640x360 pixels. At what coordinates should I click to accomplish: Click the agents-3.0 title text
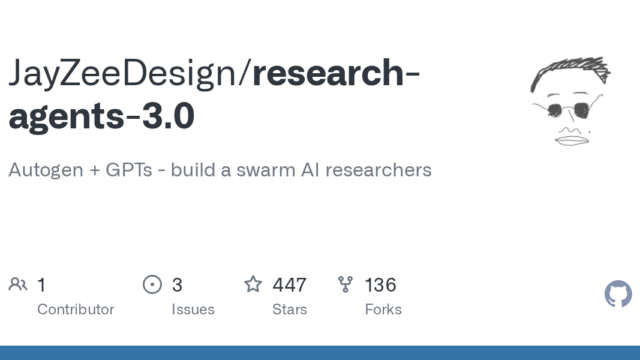pyautogui.click(x=101, y=116)
